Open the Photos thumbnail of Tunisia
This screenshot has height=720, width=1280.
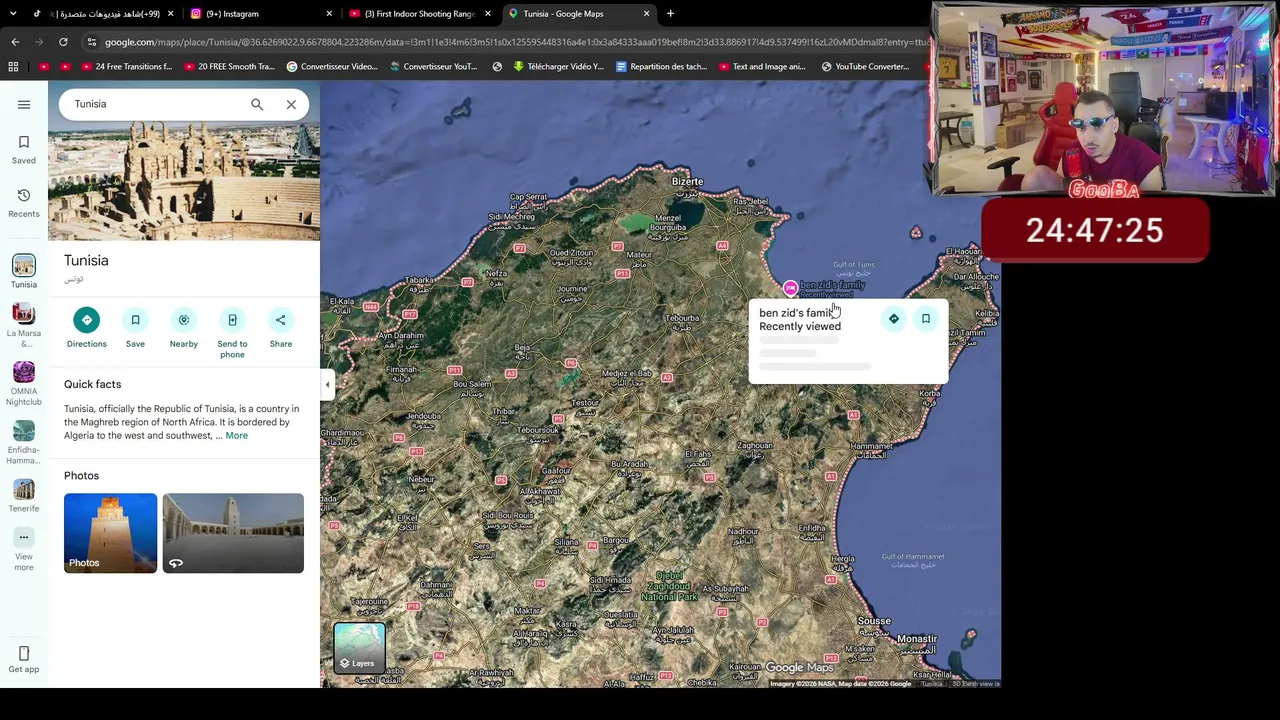coord(111,533)
